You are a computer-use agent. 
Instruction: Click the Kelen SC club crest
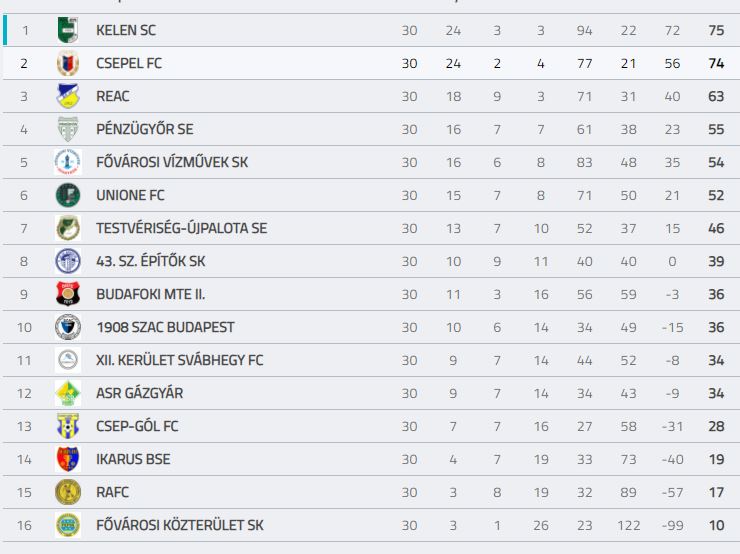point(68,30)
